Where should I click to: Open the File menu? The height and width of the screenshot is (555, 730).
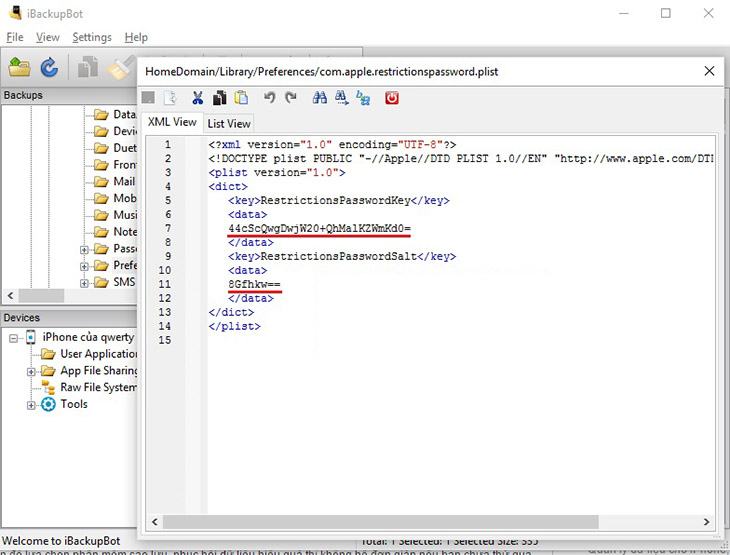click(15, 37)
